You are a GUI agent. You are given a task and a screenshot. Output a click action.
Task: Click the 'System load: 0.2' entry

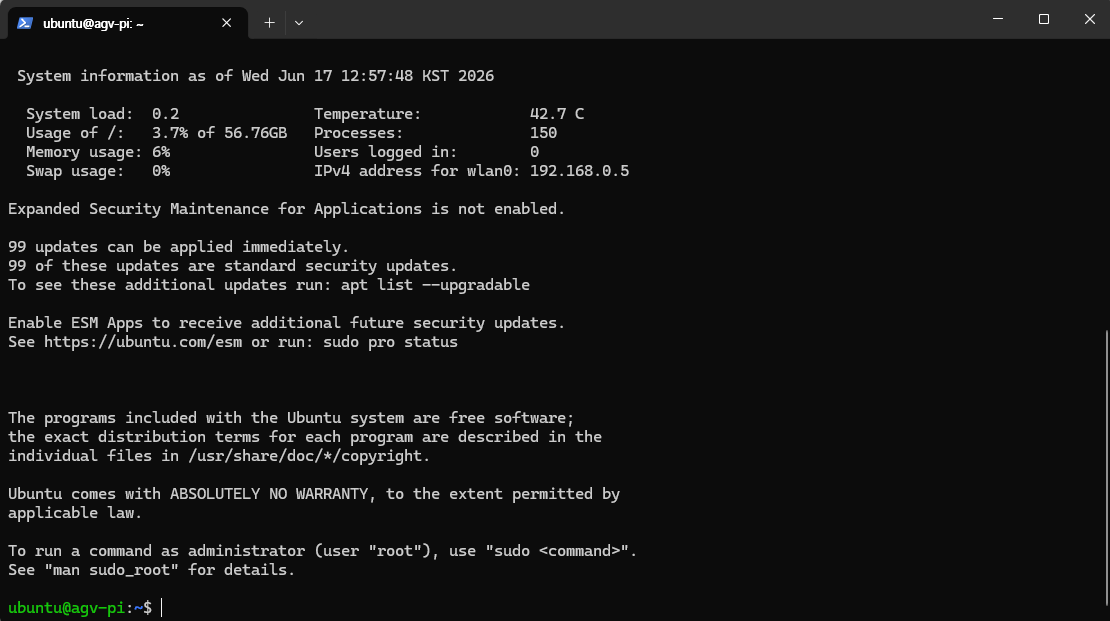tap(103, 114)
